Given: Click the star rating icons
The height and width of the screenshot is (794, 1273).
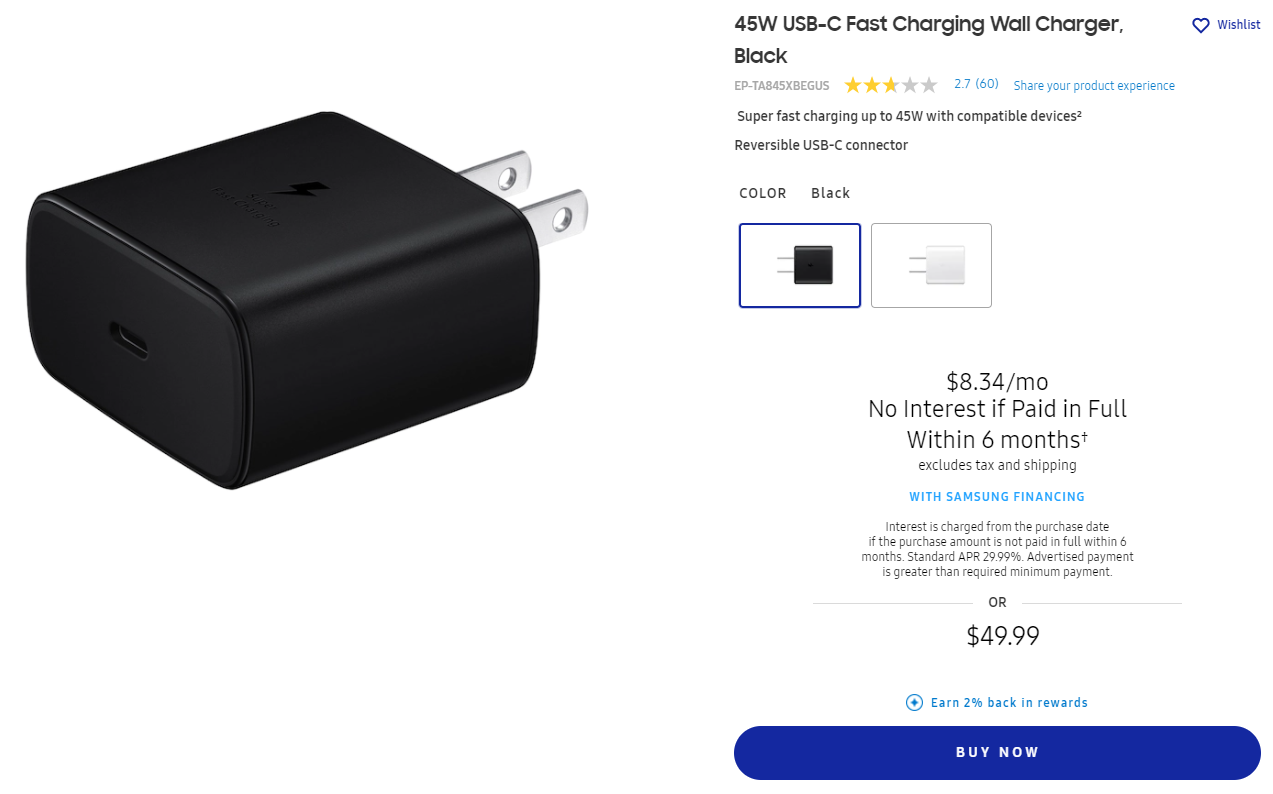Looking at the screenshot, I should (x=890, y=85).
